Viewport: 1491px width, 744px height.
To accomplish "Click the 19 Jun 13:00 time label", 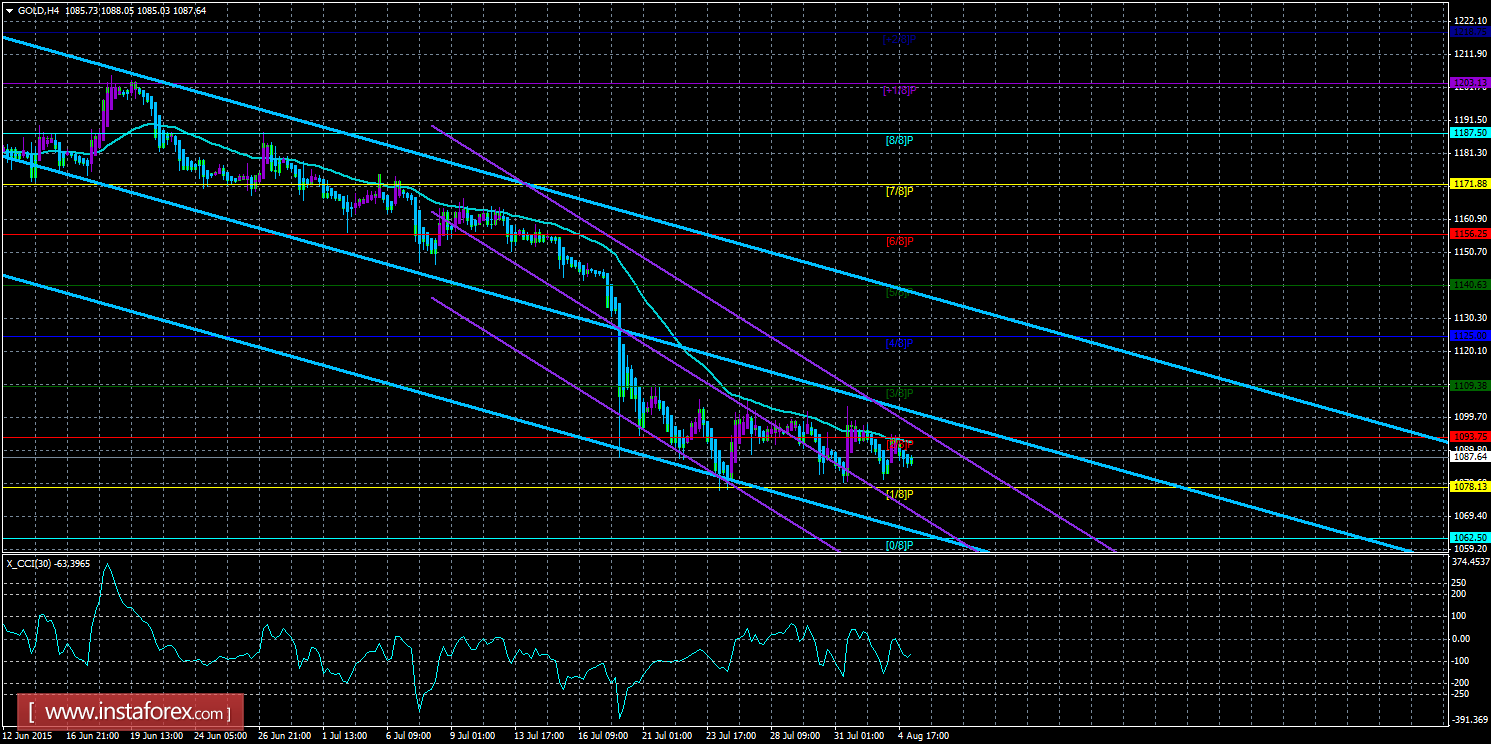I will [x=158, y=735].
